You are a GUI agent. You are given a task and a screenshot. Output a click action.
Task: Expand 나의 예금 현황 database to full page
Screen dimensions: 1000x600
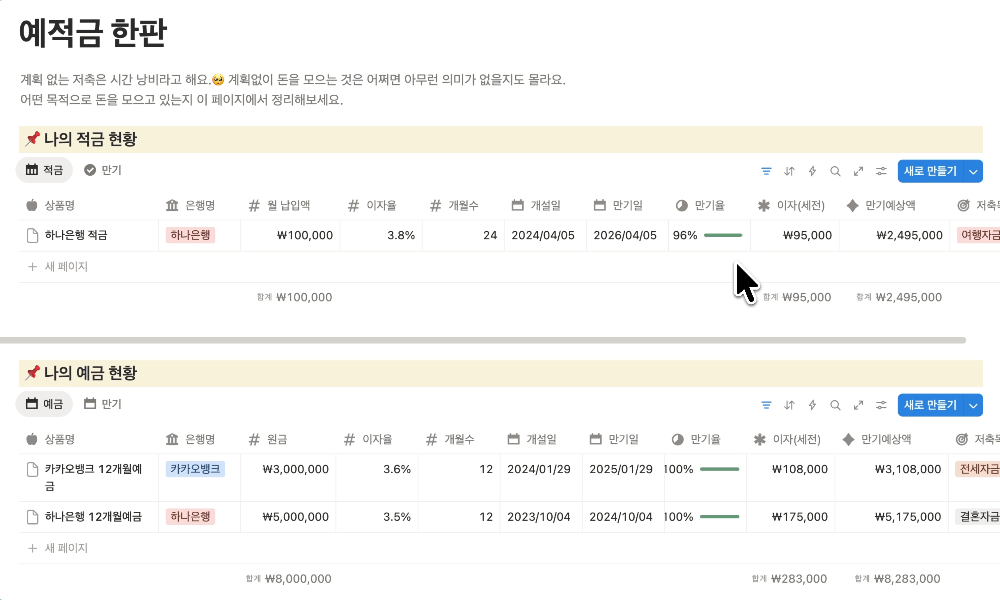coord(858,405)
